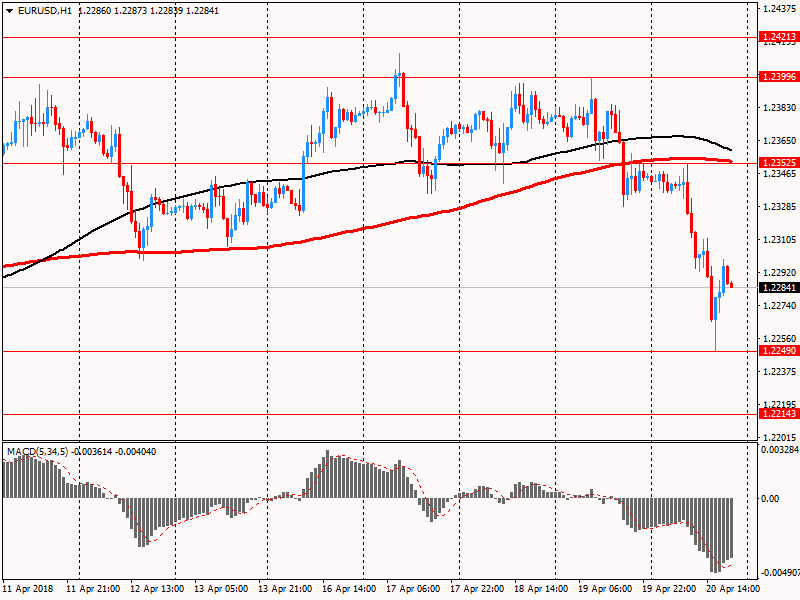Click the 0.00 MACD scale value
Viewport: 800px width, 600px height.
click(x=769, y=498)
